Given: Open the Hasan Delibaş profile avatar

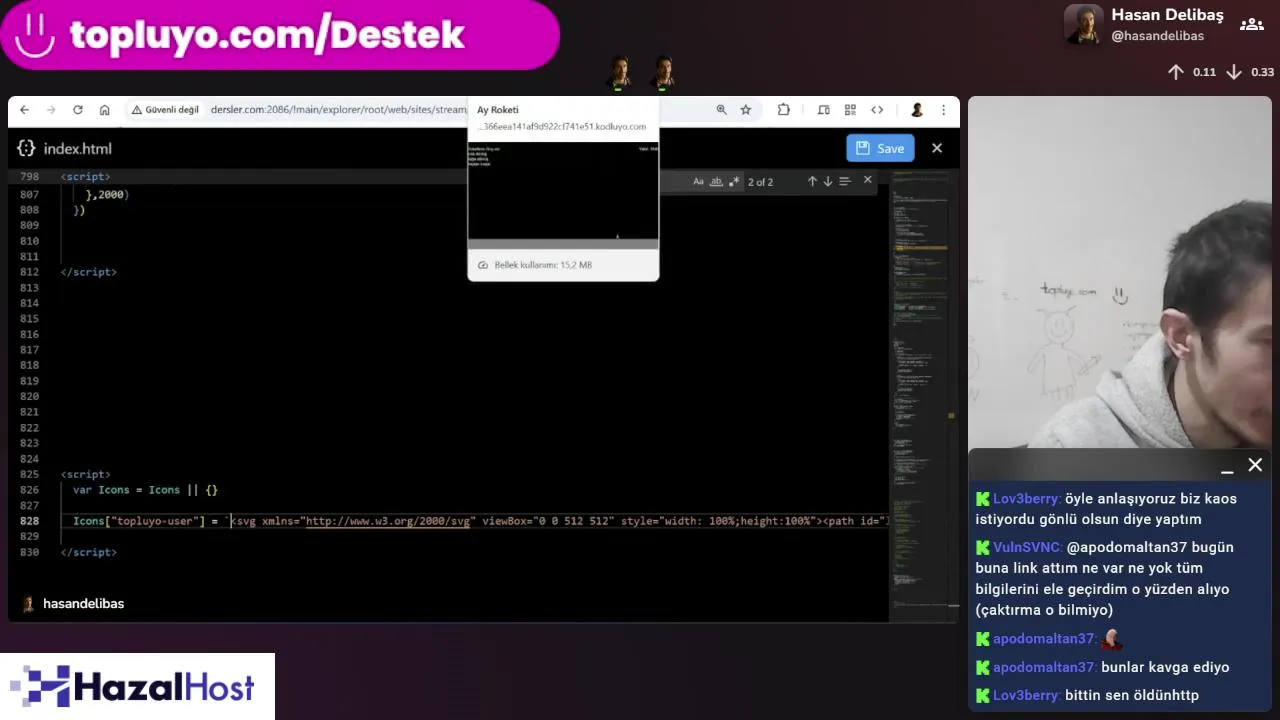Looking at the screenshot, I should click(x=1083, y=25).
